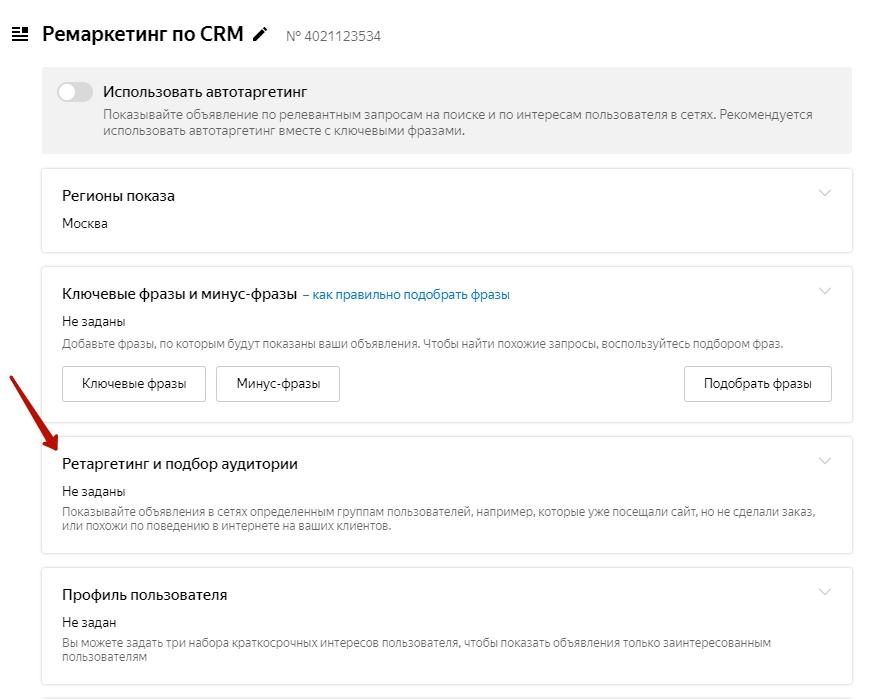Screen dimensions: 888x699
Task: Expand the 'Регионы показа' section chevron
Action: coord(825,193)
